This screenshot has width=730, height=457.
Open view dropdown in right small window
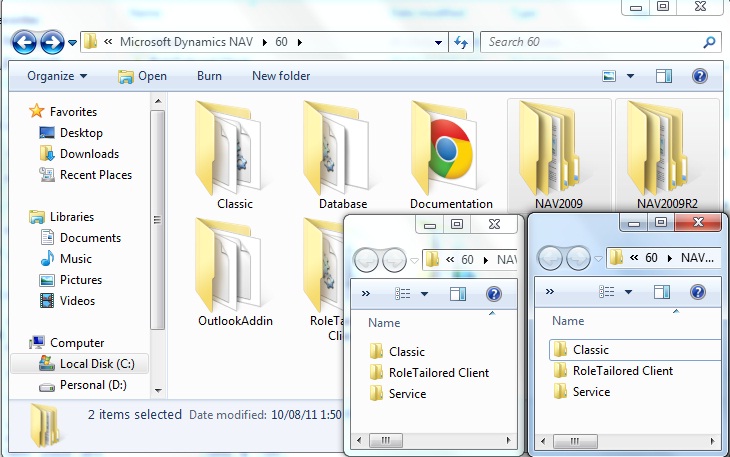click(x=629, y=292)
